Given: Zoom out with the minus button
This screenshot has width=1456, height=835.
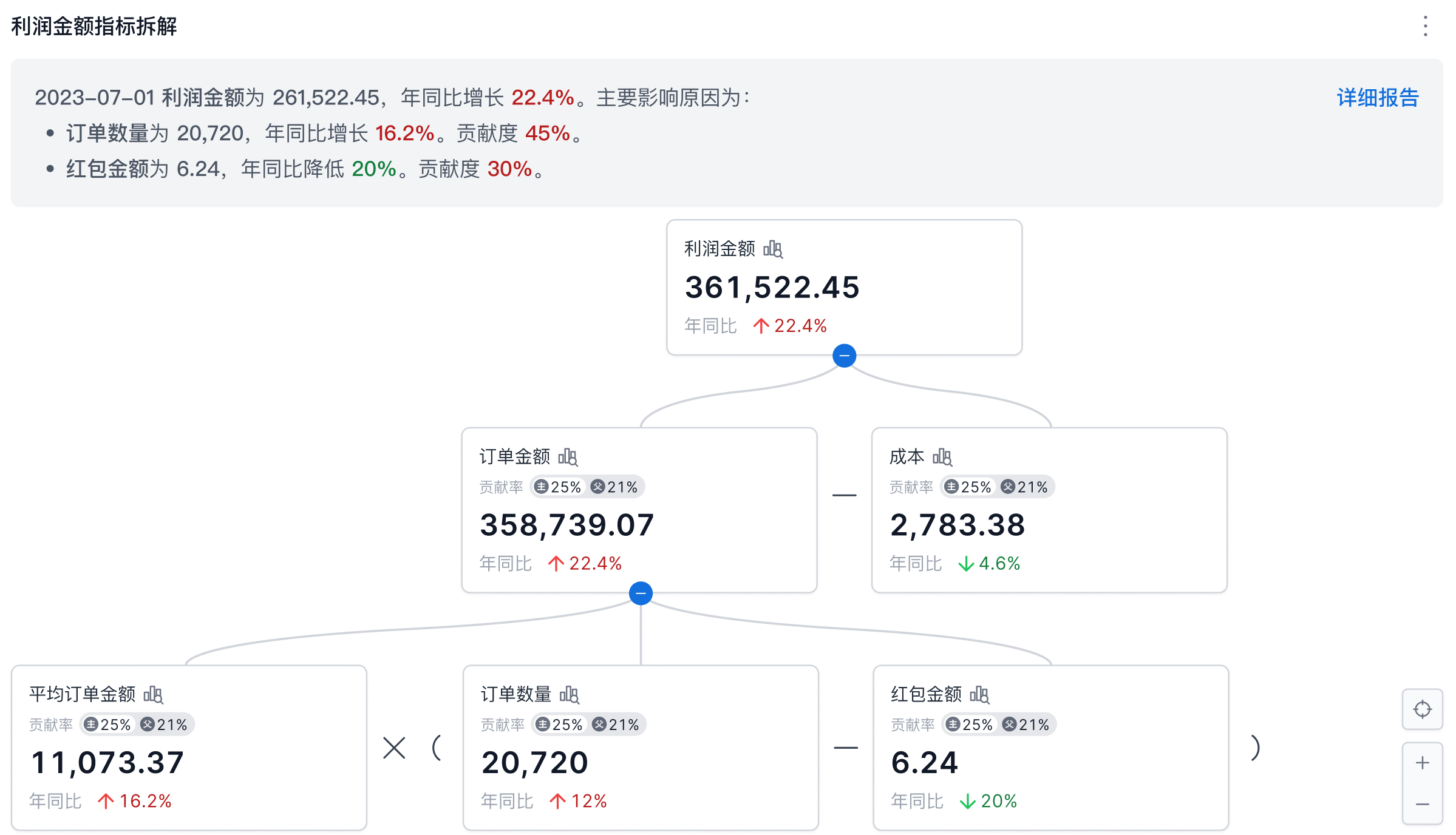Looking at the screenshot, I should 1422,804.
